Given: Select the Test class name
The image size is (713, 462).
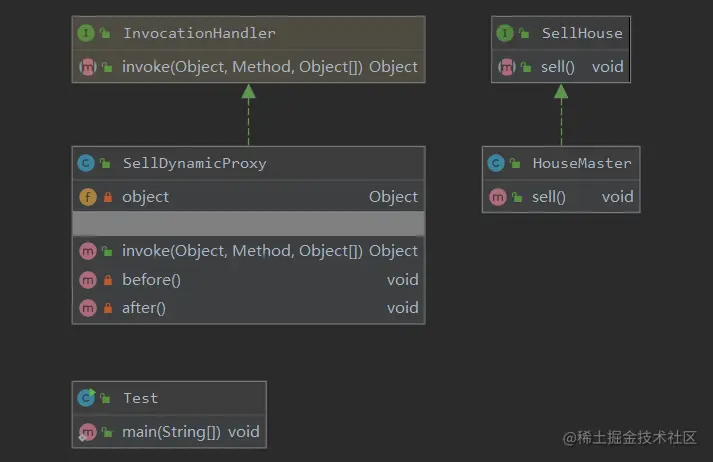Looking at the screenshot, I should pos(140,398).
